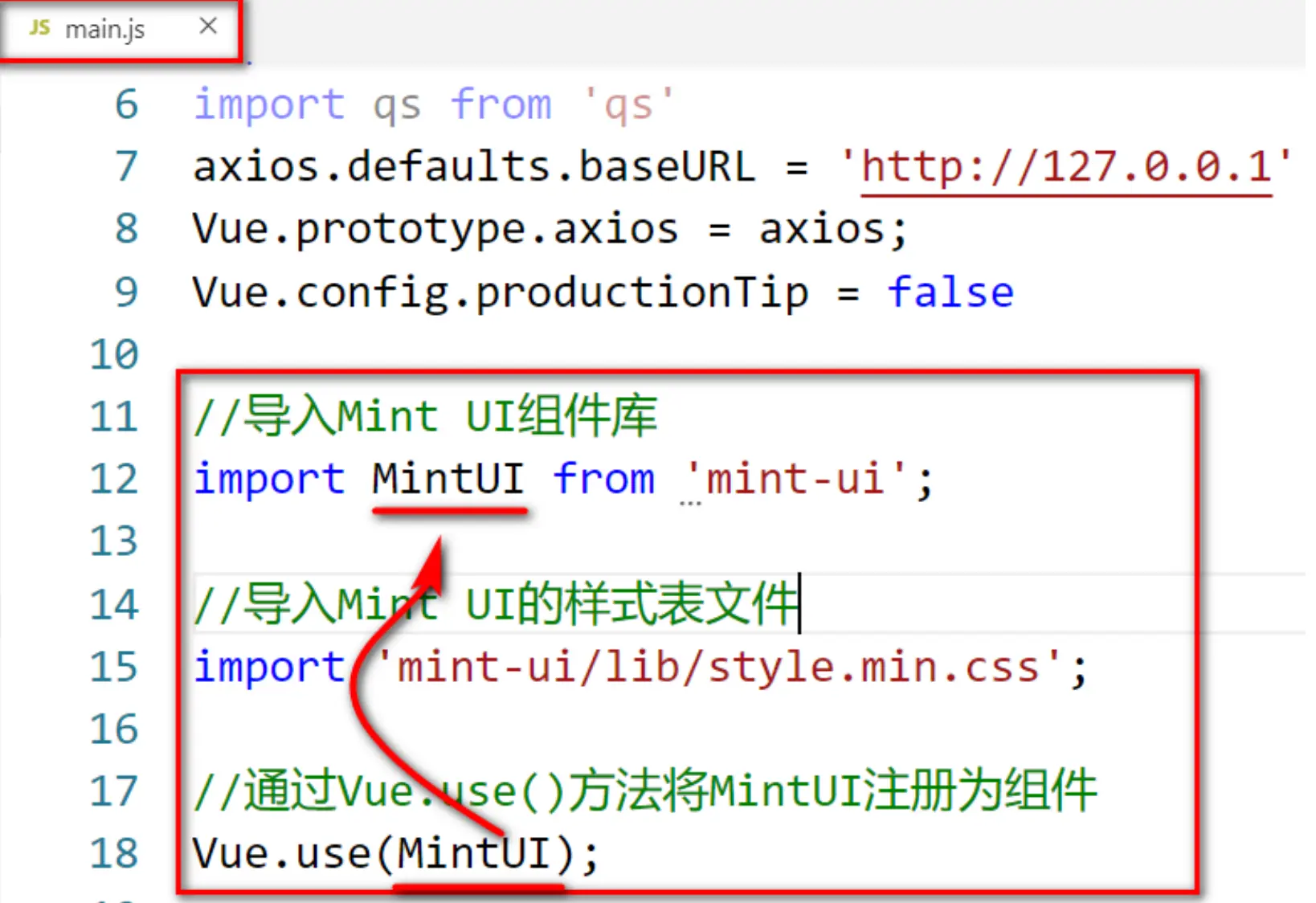Viewport: 1316px width, 903px height.
Task: Select line number 9 in the gutter
Action: tap(126, 292)
